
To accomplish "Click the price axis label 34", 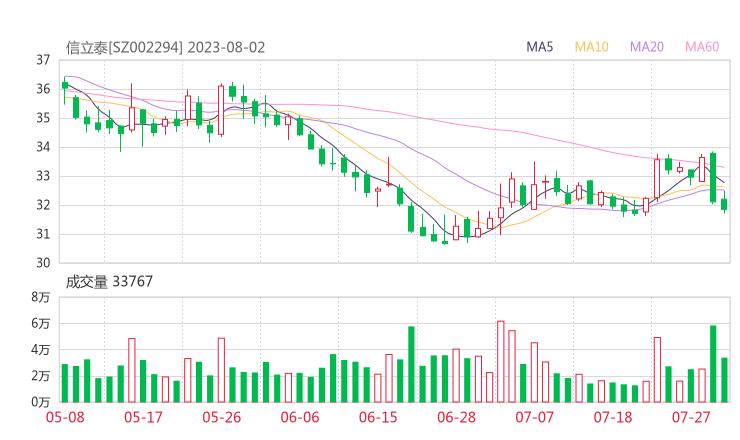I will tap(43, 147).
